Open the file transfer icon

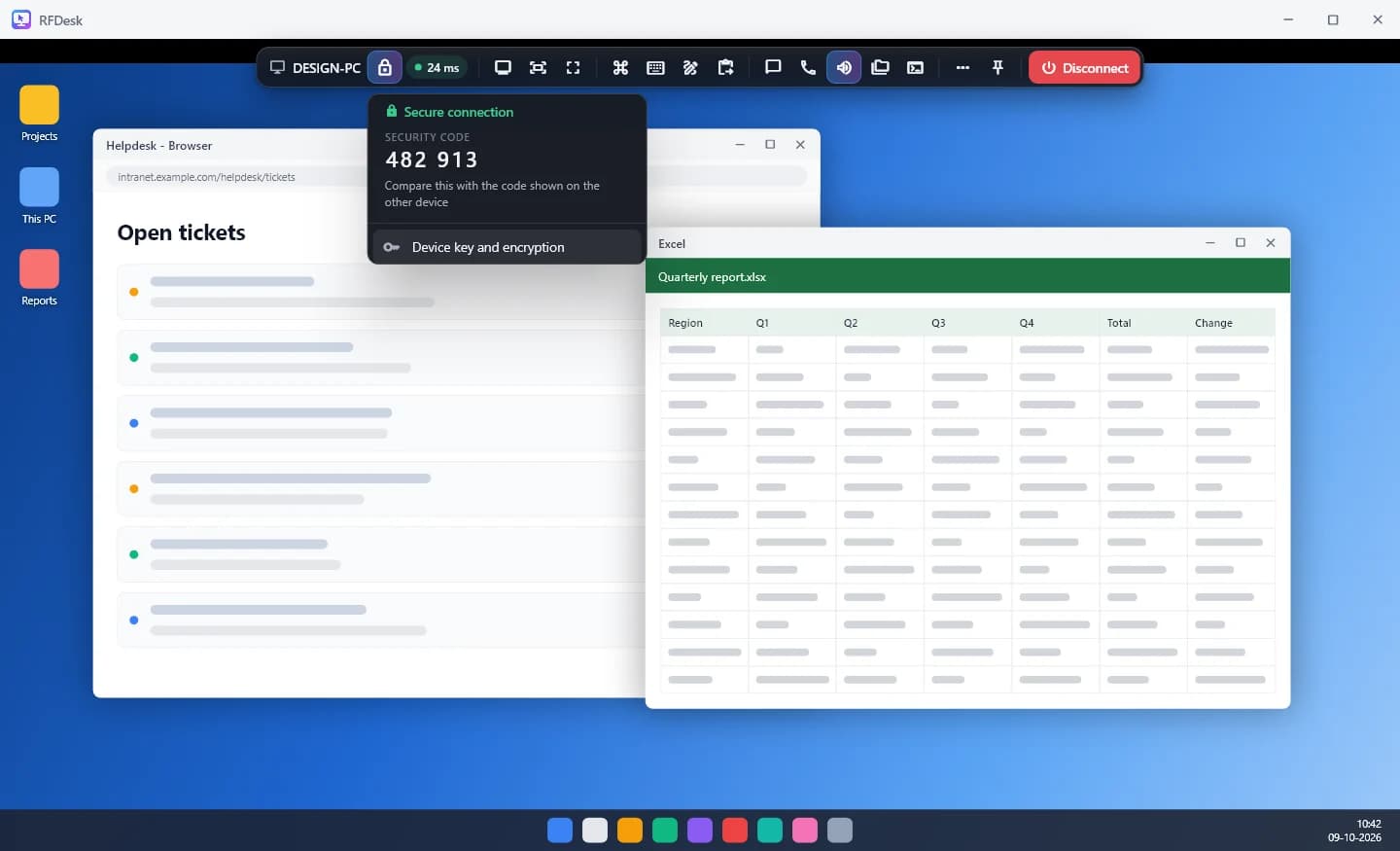pos(880,68)
